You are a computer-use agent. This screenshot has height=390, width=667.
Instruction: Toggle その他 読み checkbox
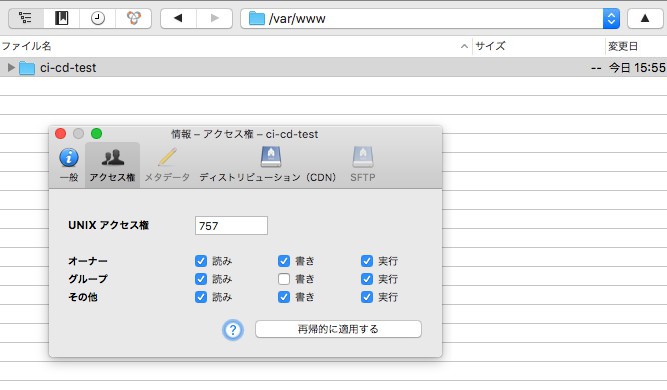point(201,297)
